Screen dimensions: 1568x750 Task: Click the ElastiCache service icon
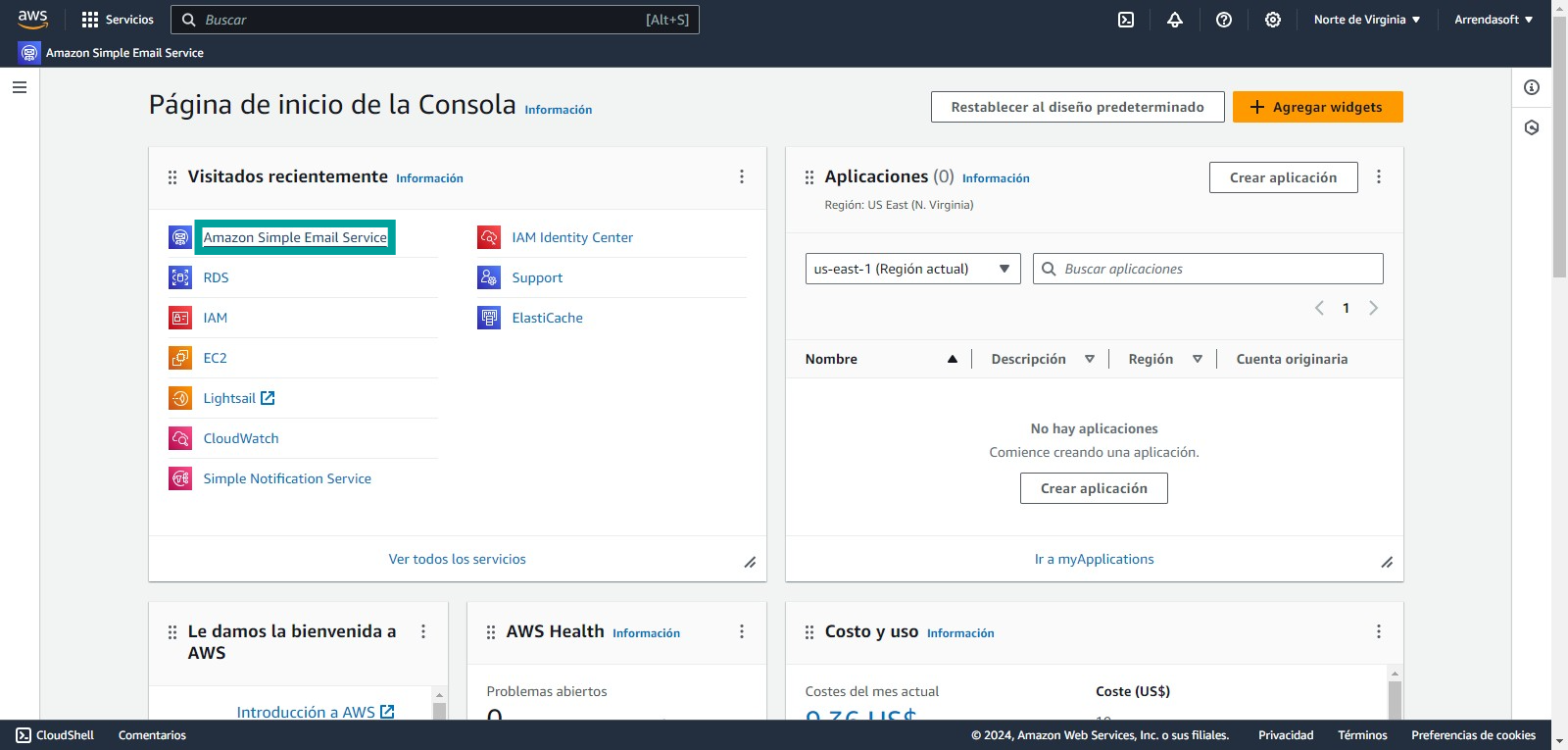click(x=489, y=318)
